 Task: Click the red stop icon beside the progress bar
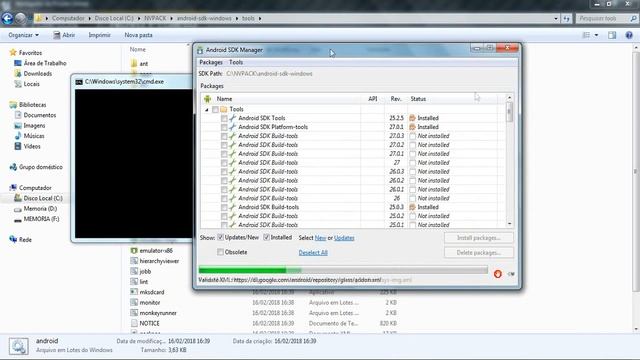point(498,274)
